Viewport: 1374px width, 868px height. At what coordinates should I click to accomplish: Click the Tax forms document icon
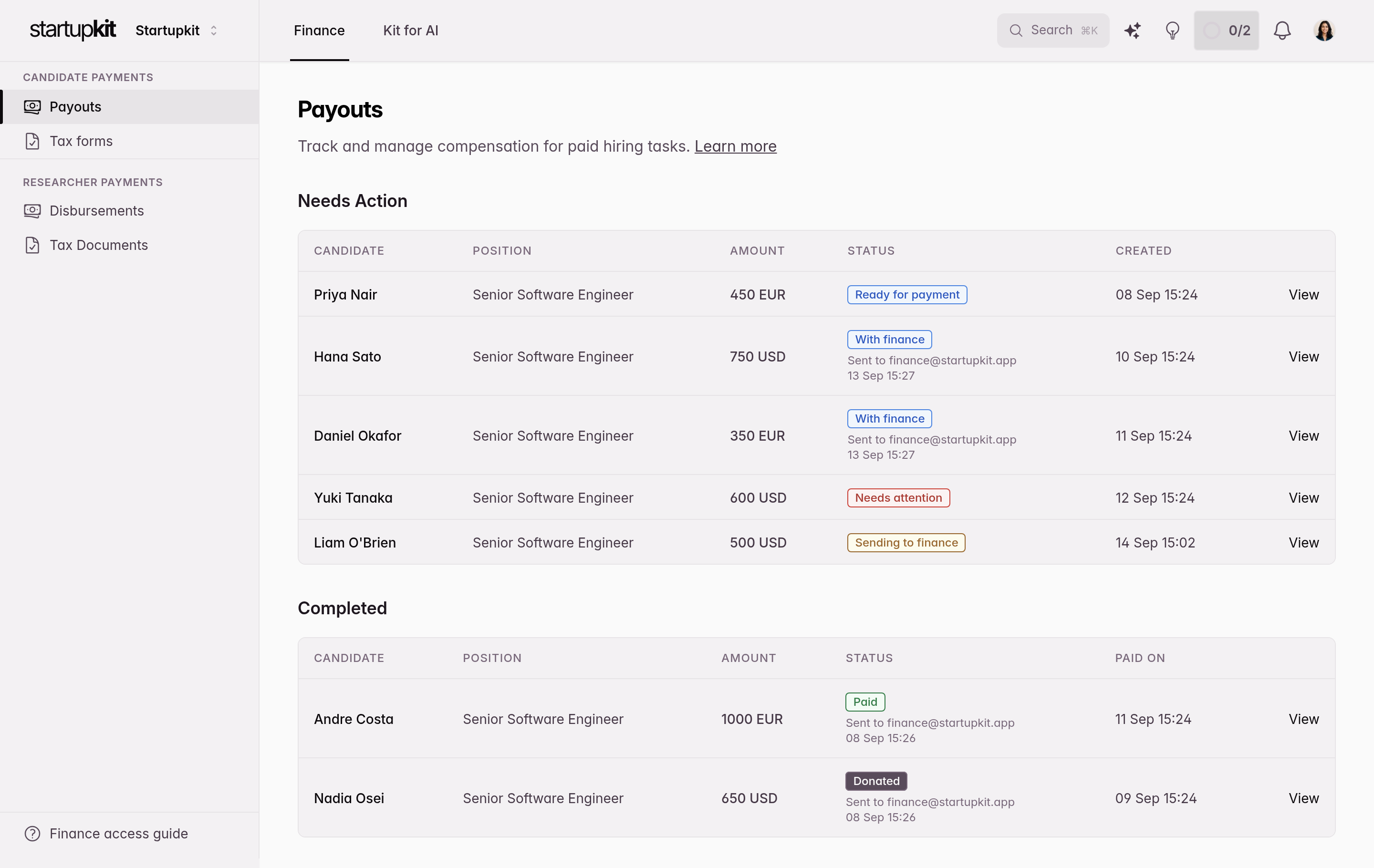point(32,141)
